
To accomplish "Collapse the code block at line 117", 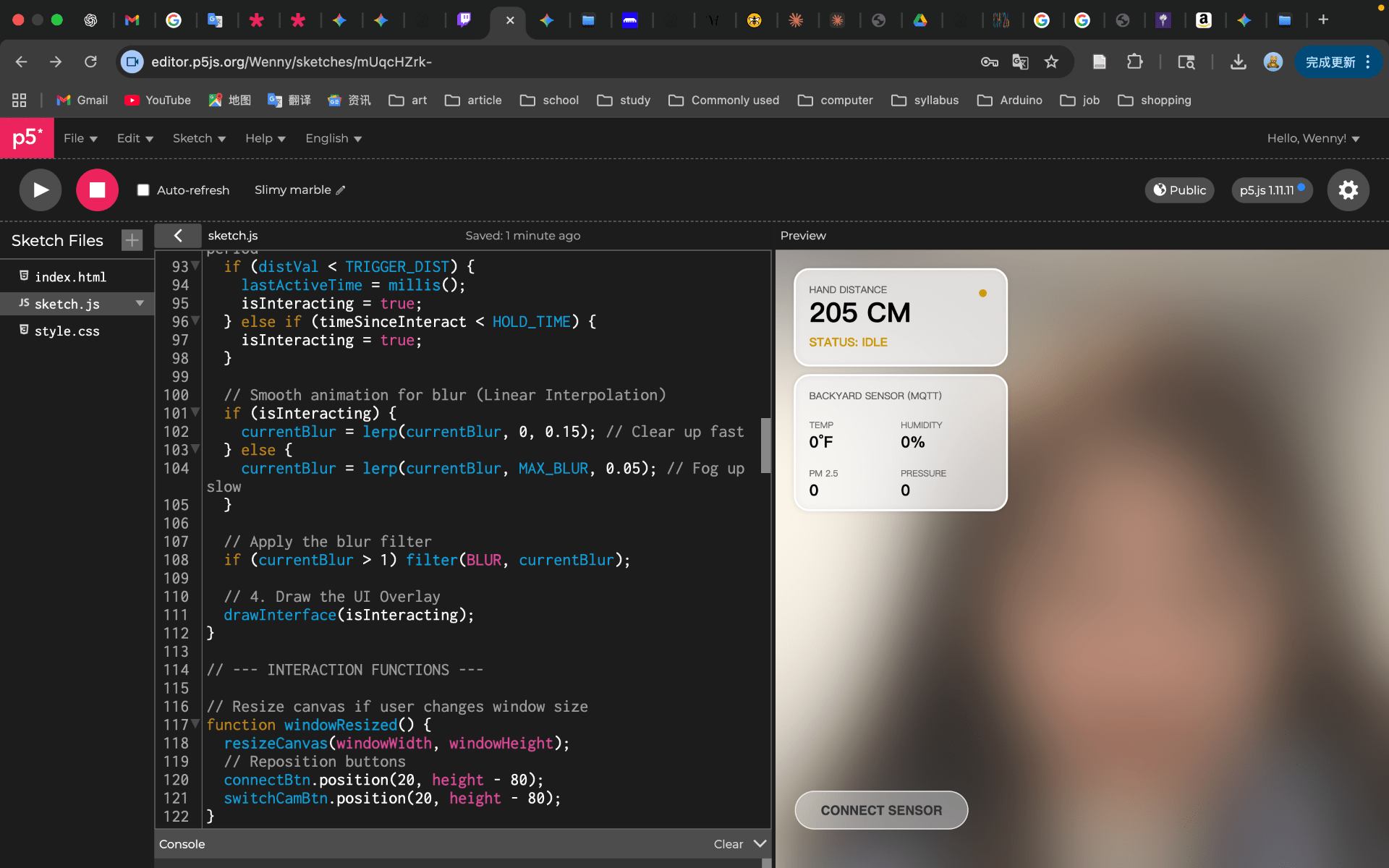I will (x=196, y=725).
